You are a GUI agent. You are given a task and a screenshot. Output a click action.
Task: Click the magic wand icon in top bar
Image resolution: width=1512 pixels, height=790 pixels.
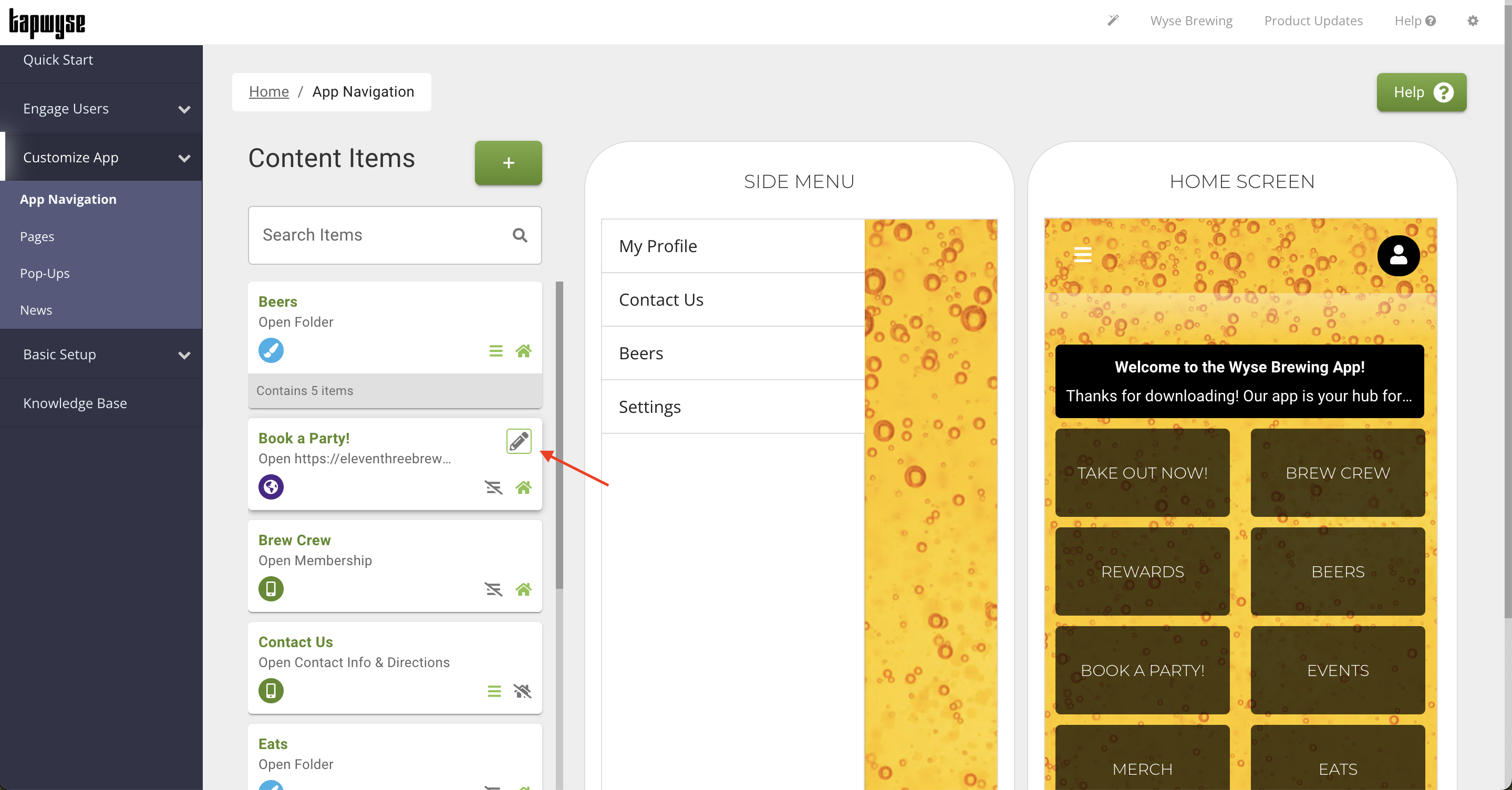1112,20
